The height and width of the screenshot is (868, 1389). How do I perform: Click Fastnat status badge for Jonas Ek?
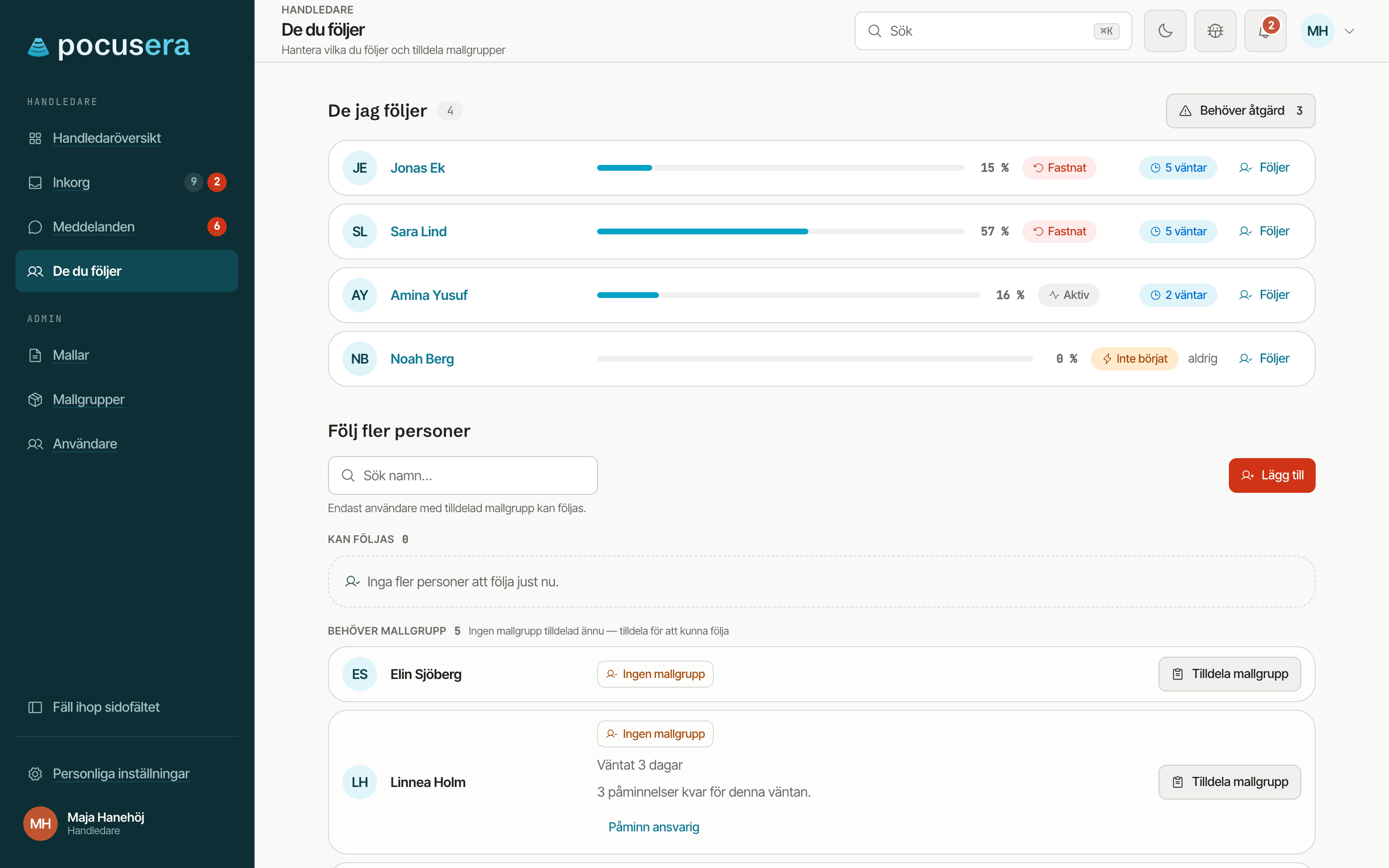(1059, 168)
